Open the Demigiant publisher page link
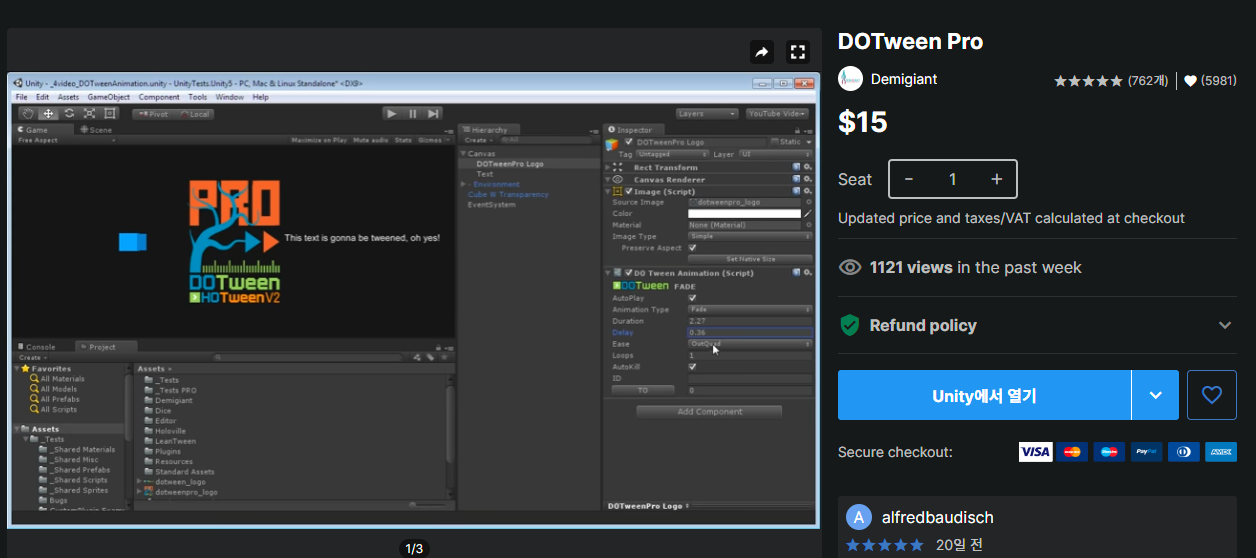The image size is (1256, 558). [904, 79]
